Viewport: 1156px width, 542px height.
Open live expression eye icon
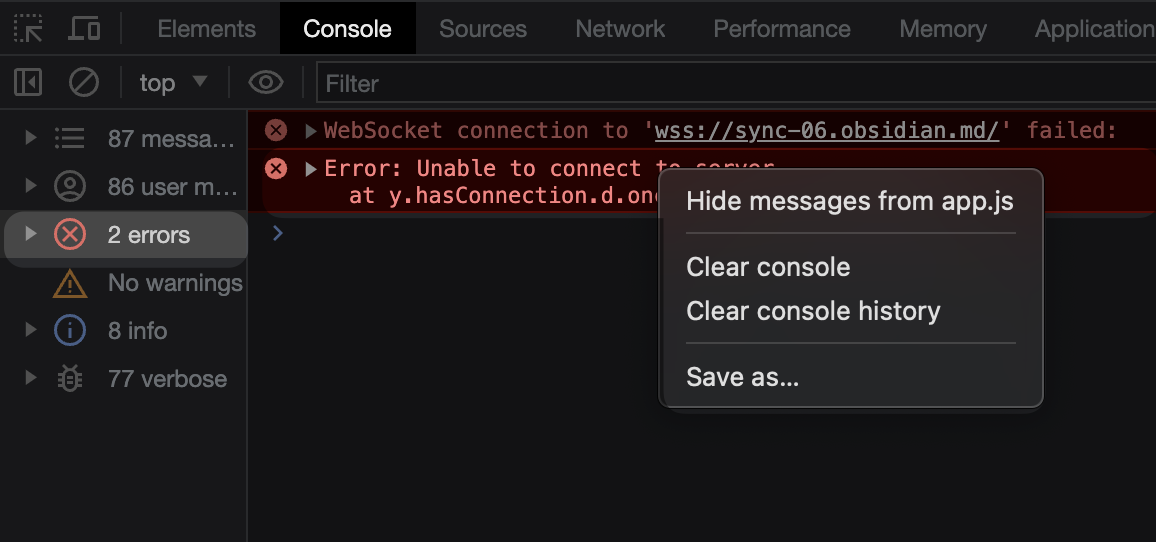(266, 82)
